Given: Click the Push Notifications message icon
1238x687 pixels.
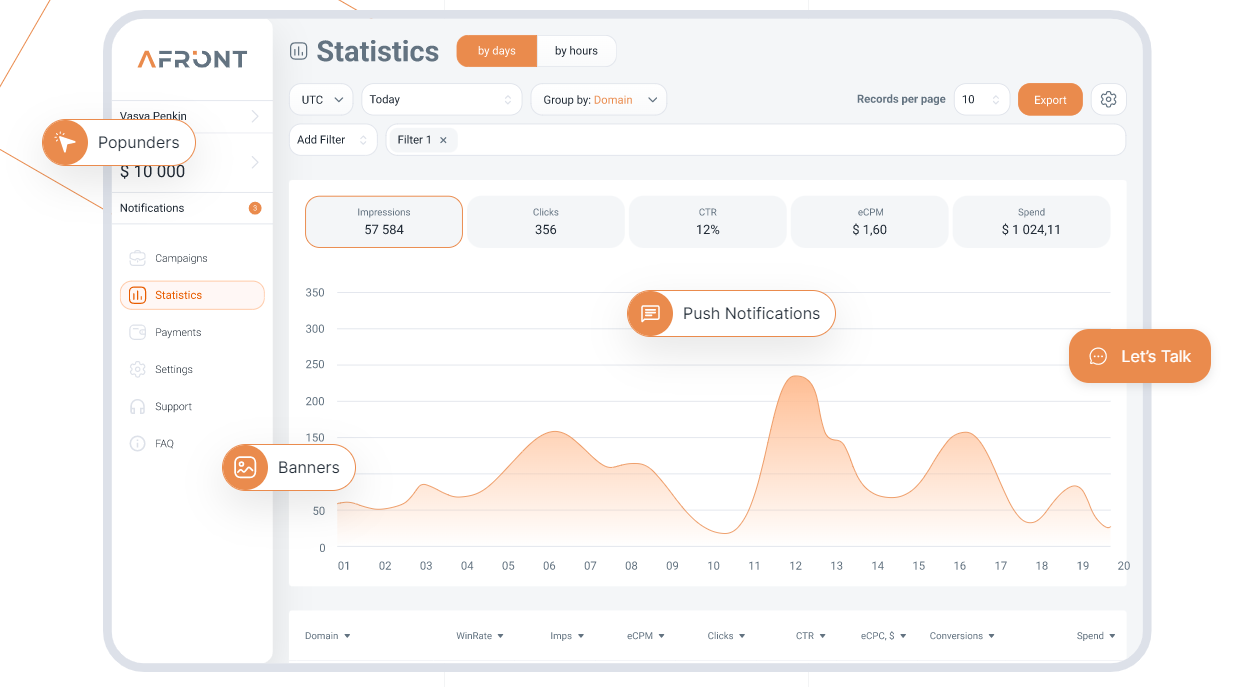Looking at the screenshot, I should coord(650,314).
